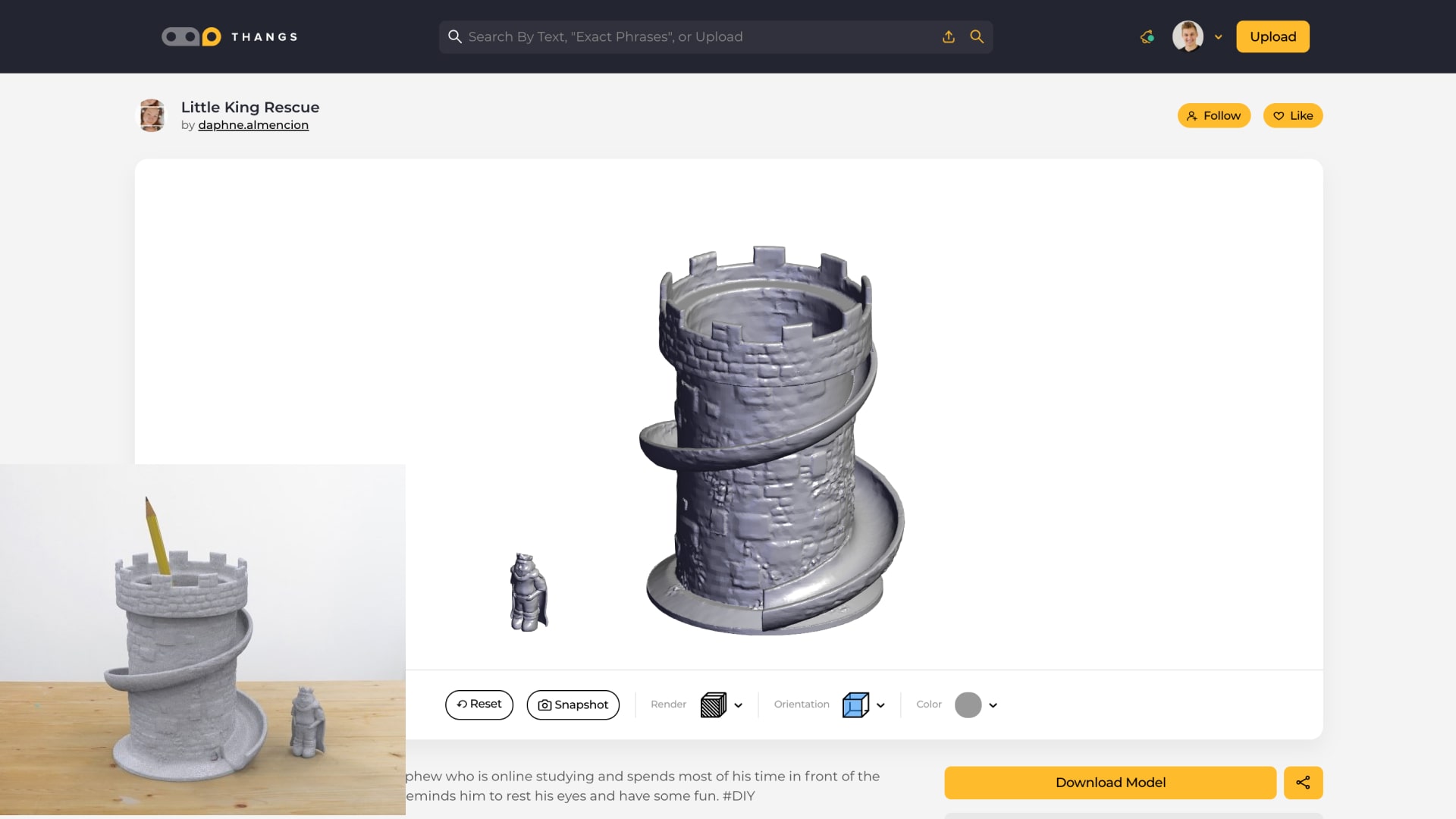Click the heart icon in the Like button
Image resolution: width=1456 pixels, height=819 pixels.
click(1279, 115)
